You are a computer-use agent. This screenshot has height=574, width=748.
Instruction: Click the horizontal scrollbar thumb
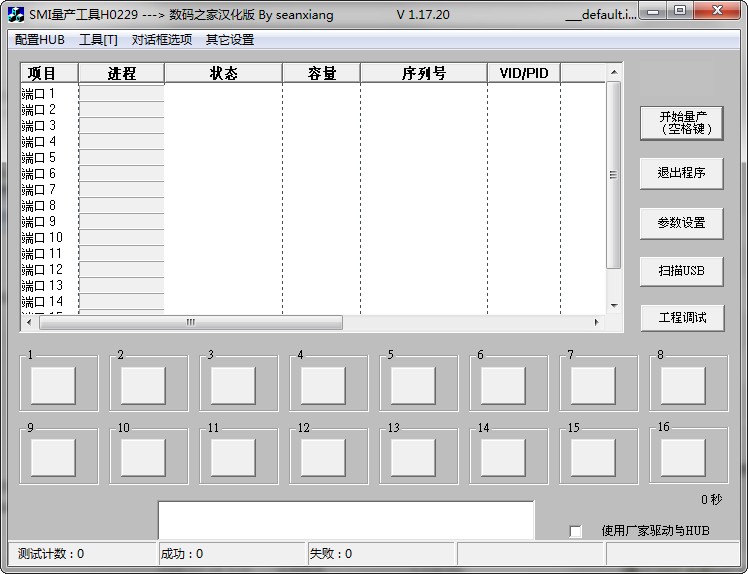[191, 322]
